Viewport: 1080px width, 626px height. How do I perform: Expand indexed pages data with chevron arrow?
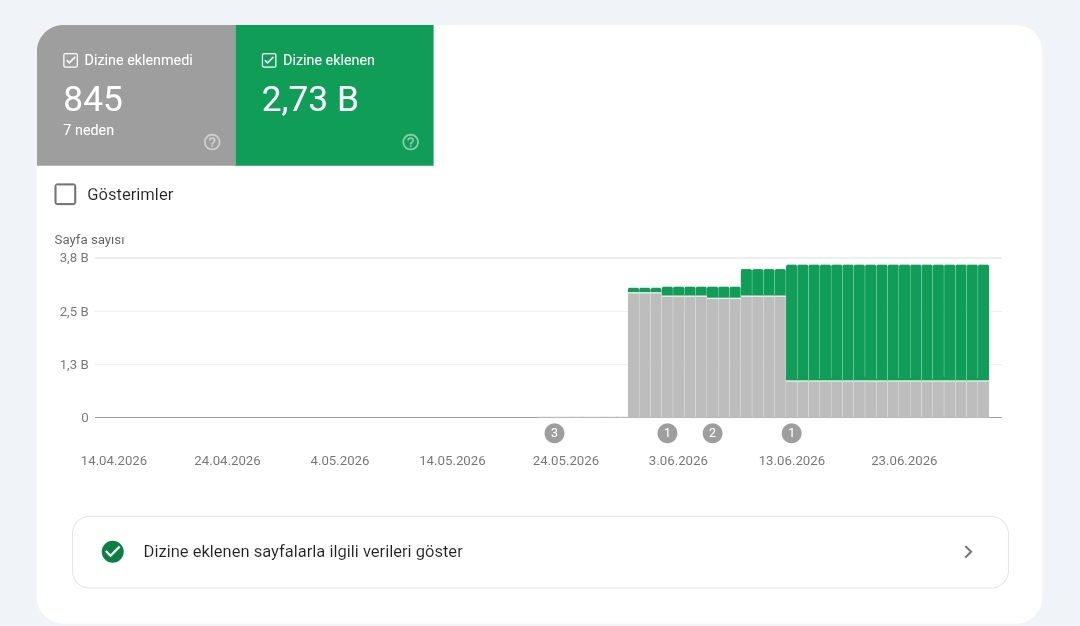968,552
